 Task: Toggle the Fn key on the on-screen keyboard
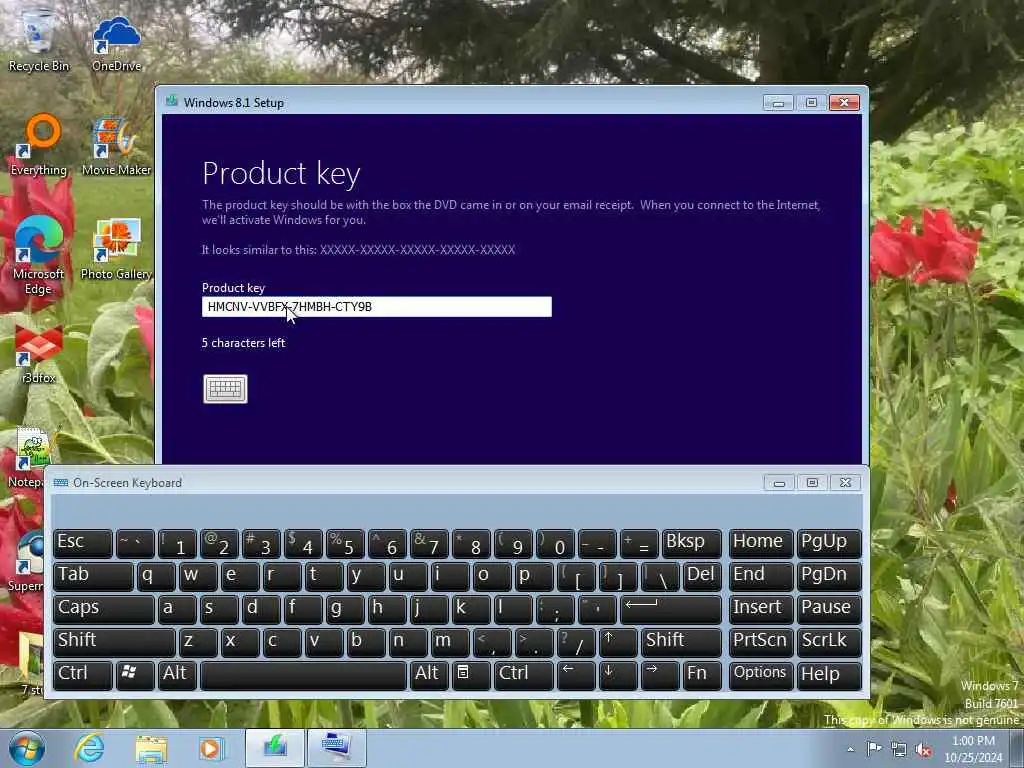702,675
